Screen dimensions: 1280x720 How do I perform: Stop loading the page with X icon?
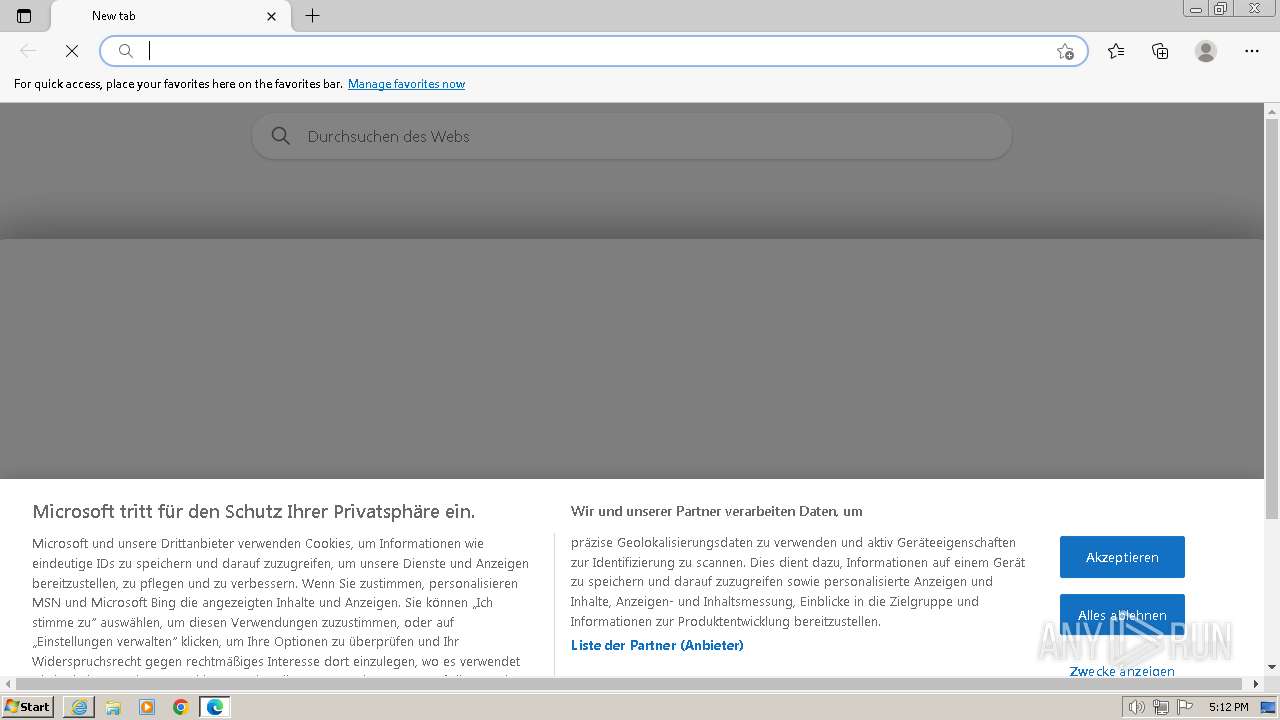pos(72,51)
